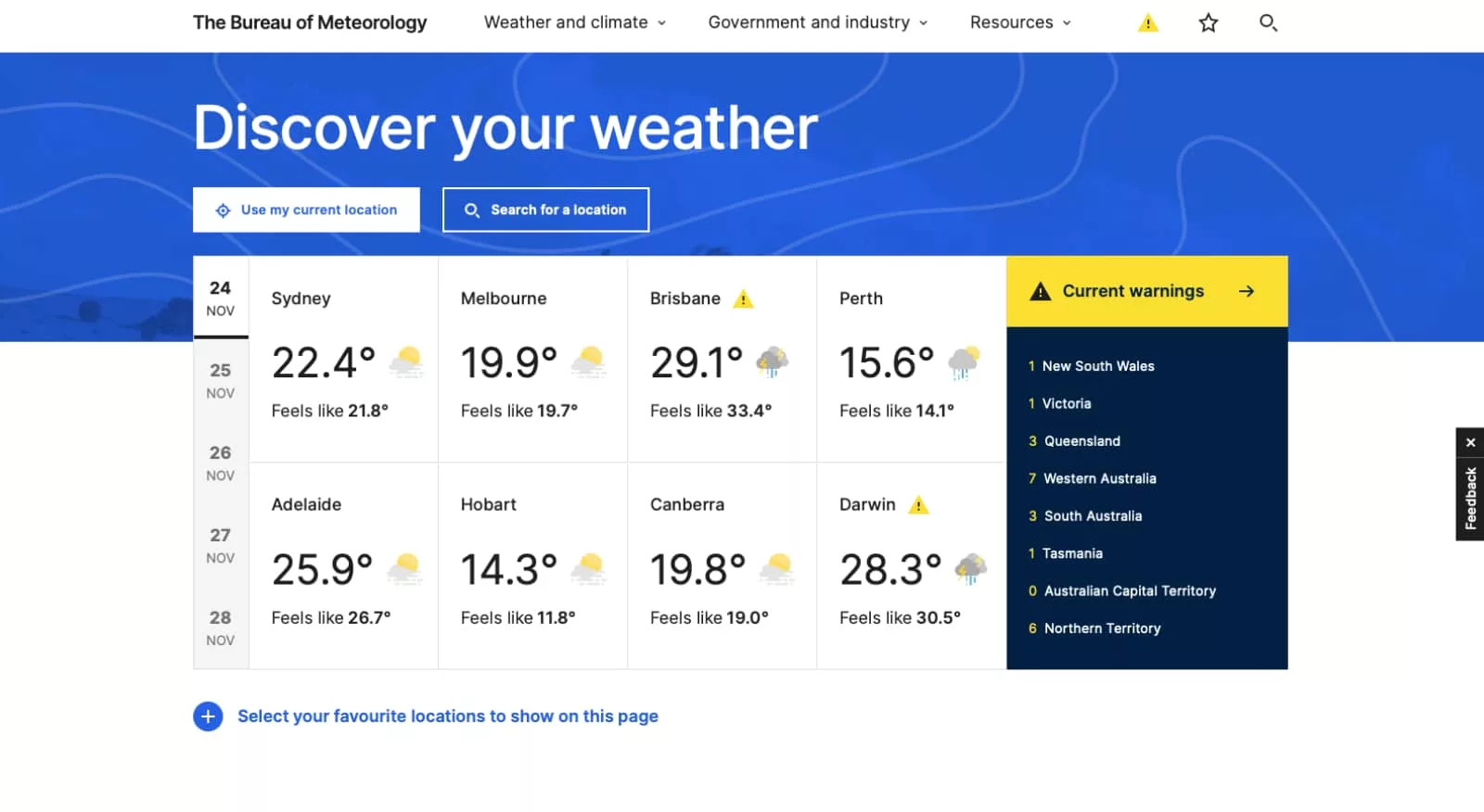Click the warning icon next to Brisbane

tap(743, 299)
